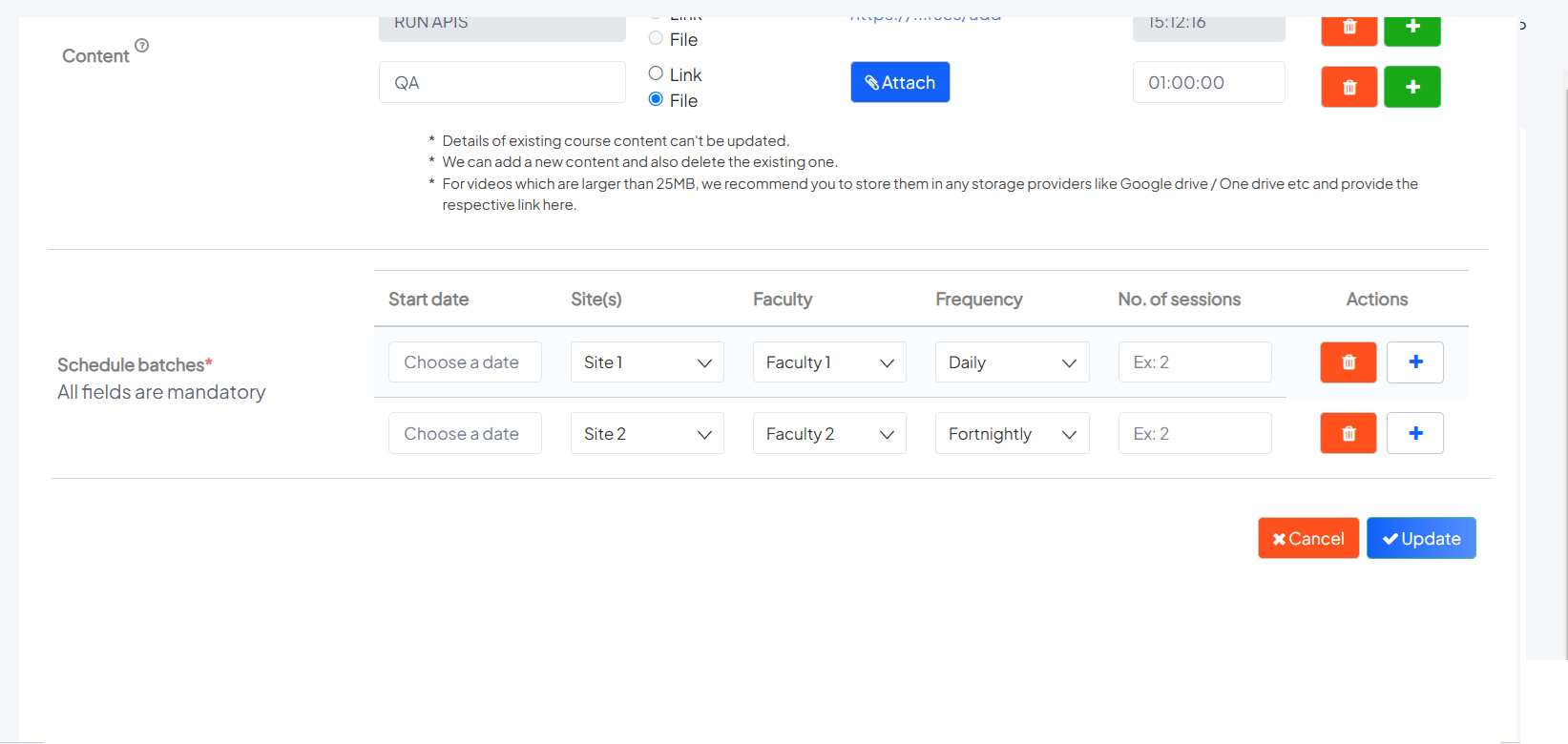Image resolution: width=1568 pixels, height=744 pixels.
Task: Change the Daily frequency dropdown
Action: [x=1012, y=362]
